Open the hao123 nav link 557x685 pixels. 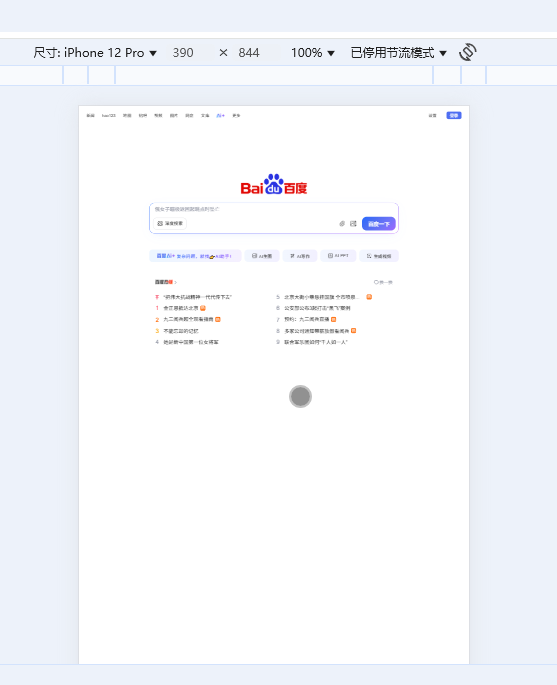coord(109,116)
